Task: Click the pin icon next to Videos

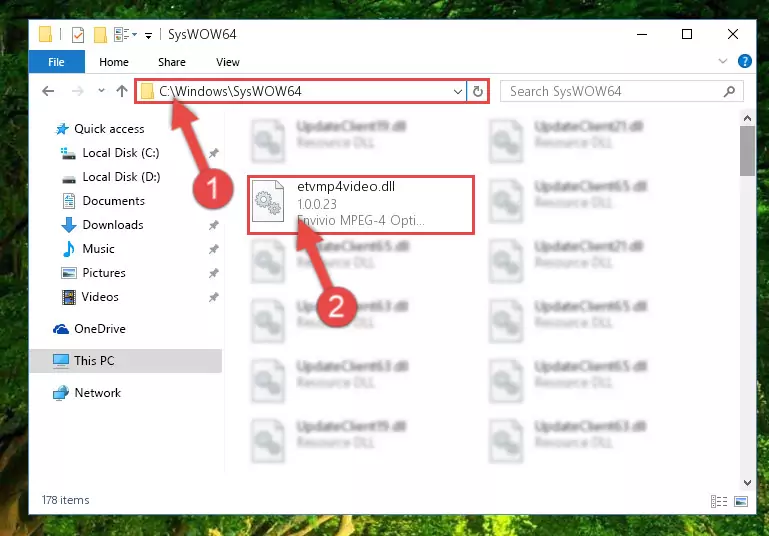Action: (x=213, y=297)
